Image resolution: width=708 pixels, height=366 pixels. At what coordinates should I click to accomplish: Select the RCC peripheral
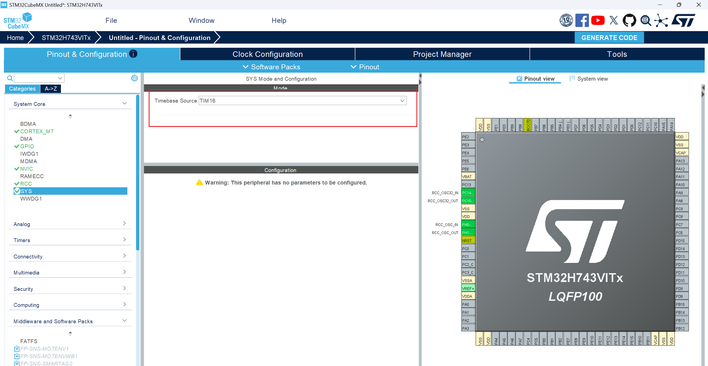[26, 184]
